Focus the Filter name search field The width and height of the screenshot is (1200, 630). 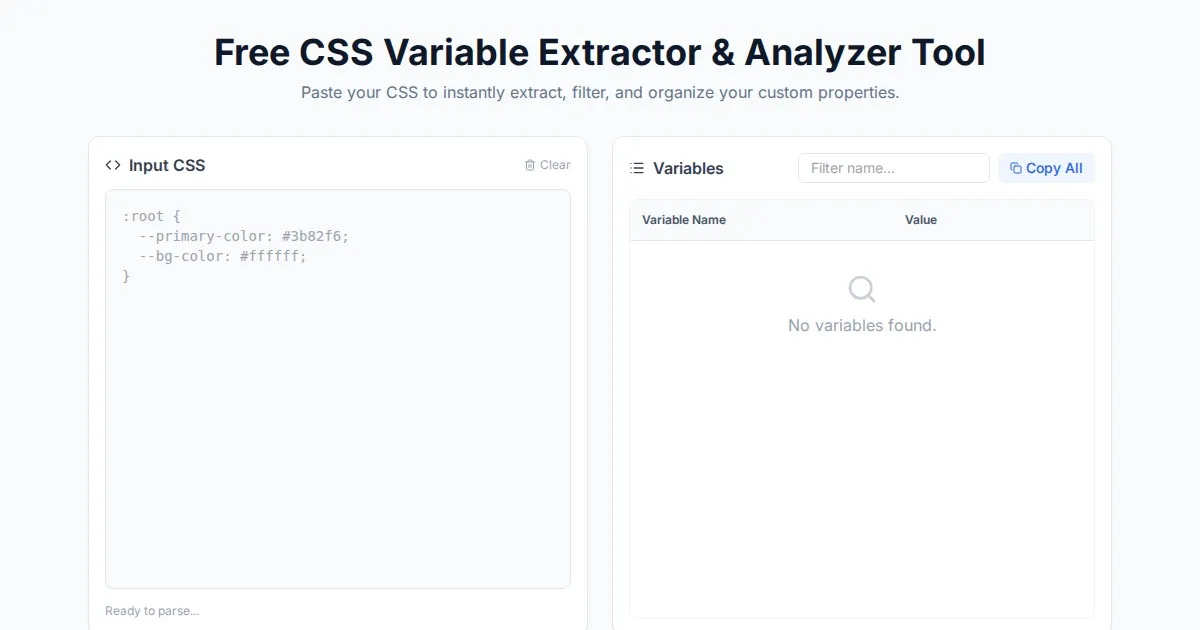tap(893, 168)
